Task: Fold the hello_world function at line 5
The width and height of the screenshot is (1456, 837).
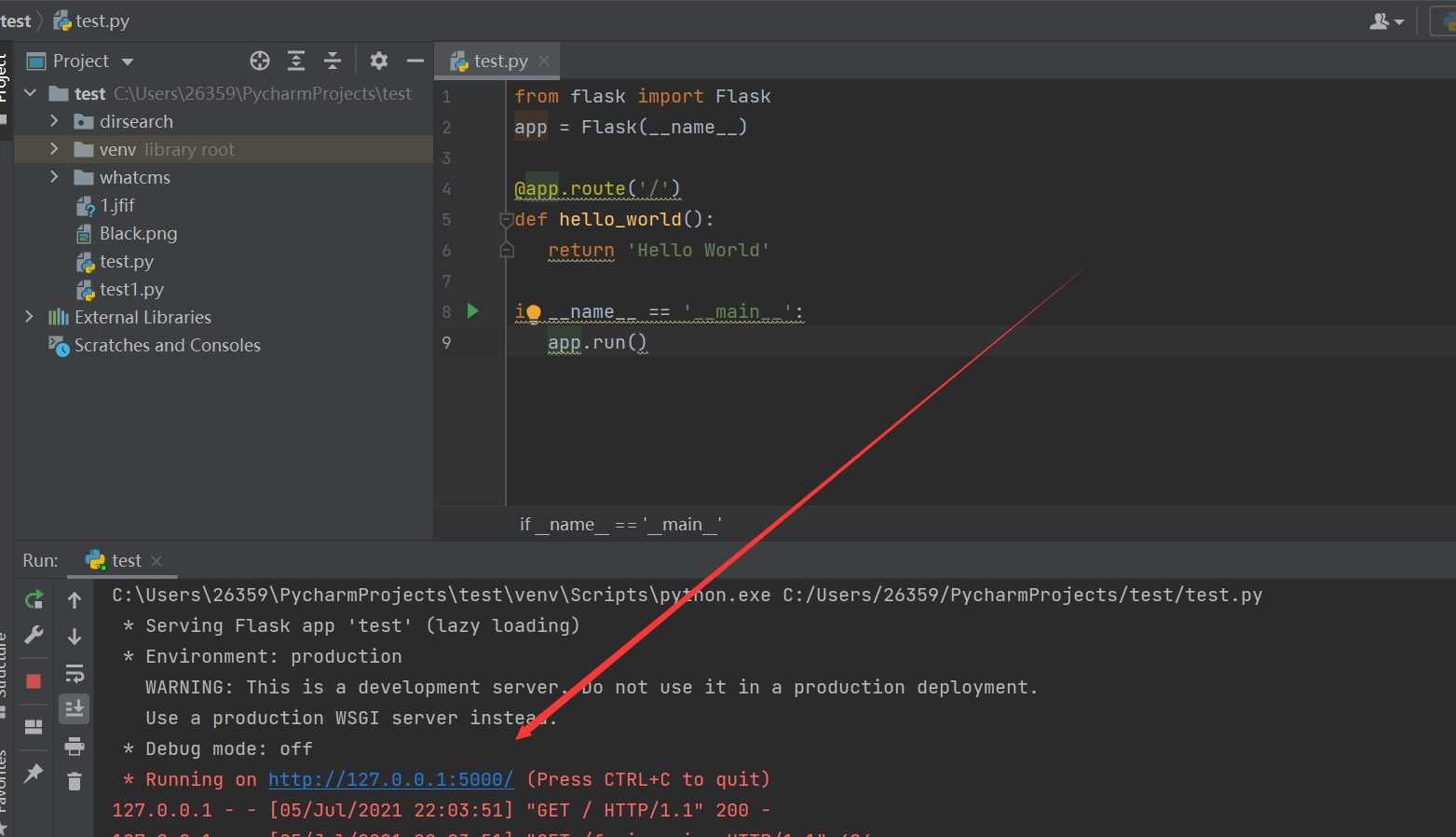Action: [507, 220]
